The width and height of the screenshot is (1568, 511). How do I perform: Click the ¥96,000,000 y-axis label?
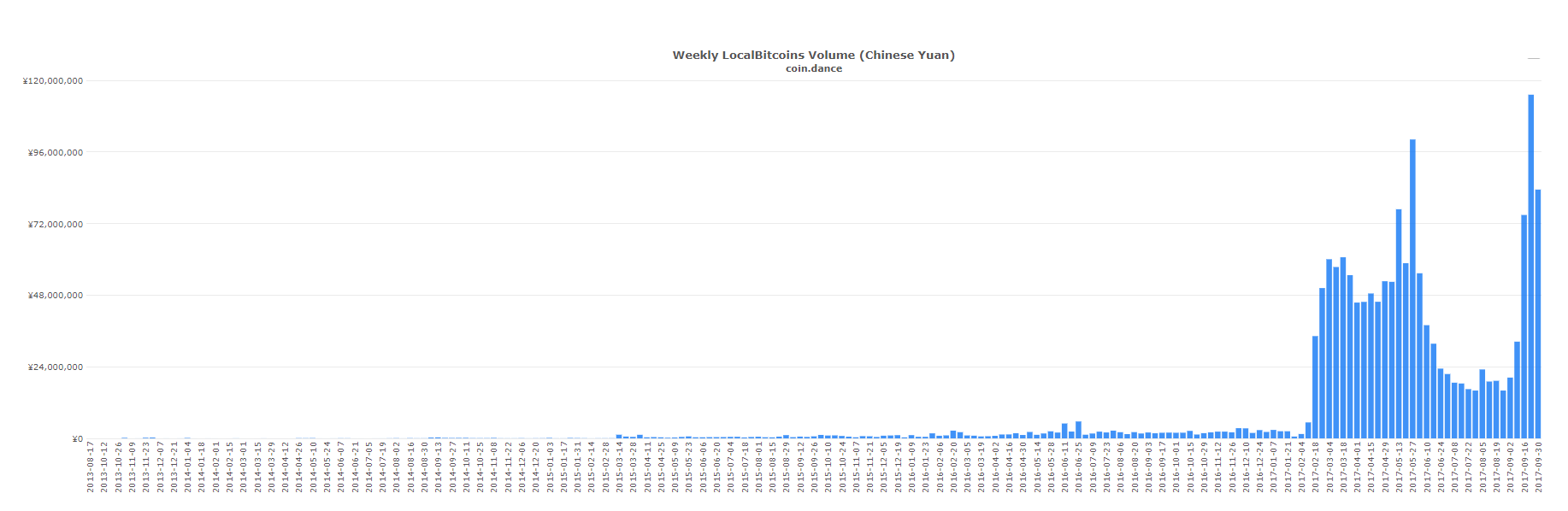click(56, 153)
